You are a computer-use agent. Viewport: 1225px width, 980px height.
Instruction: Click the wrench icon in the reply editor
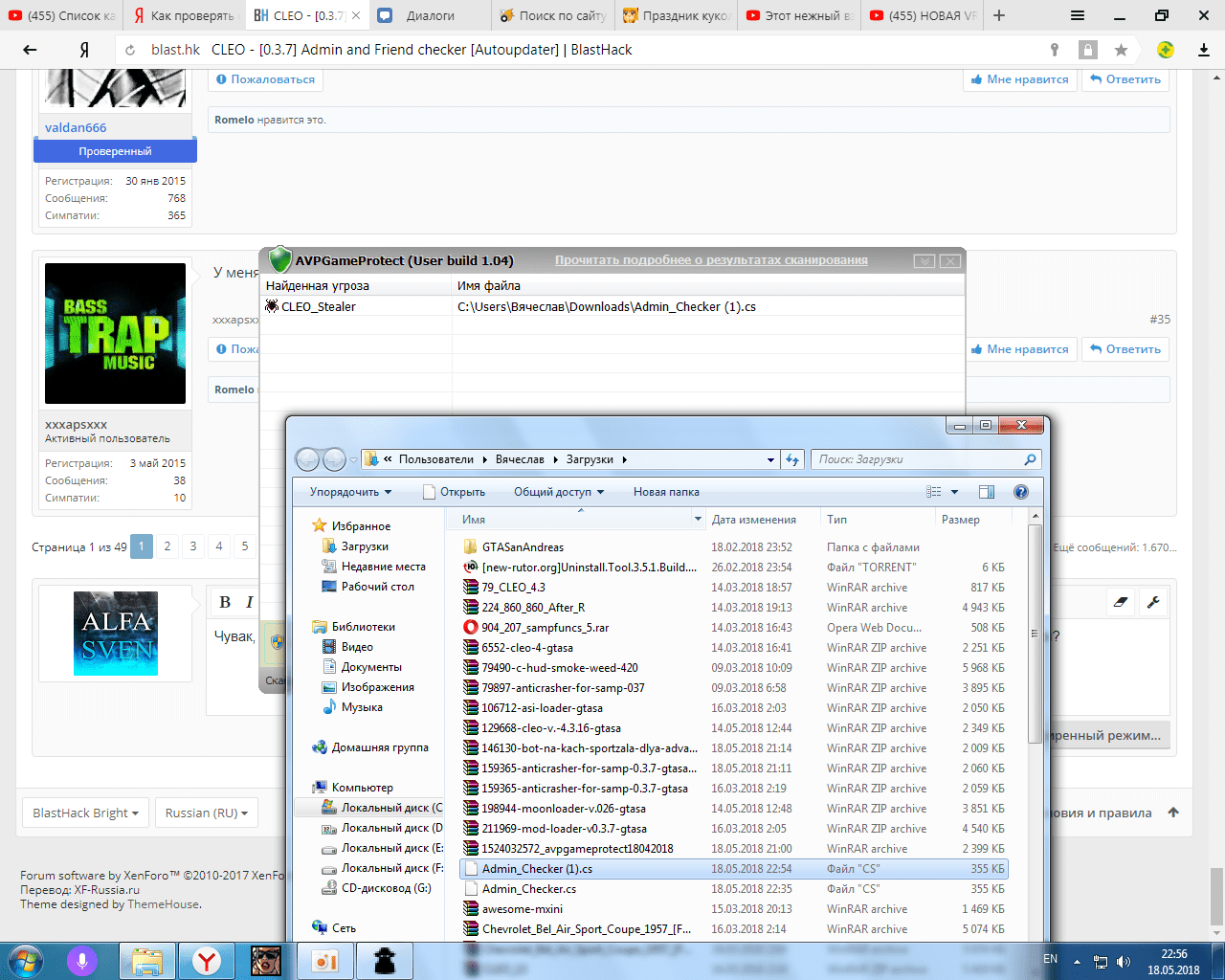[1153, 602]
